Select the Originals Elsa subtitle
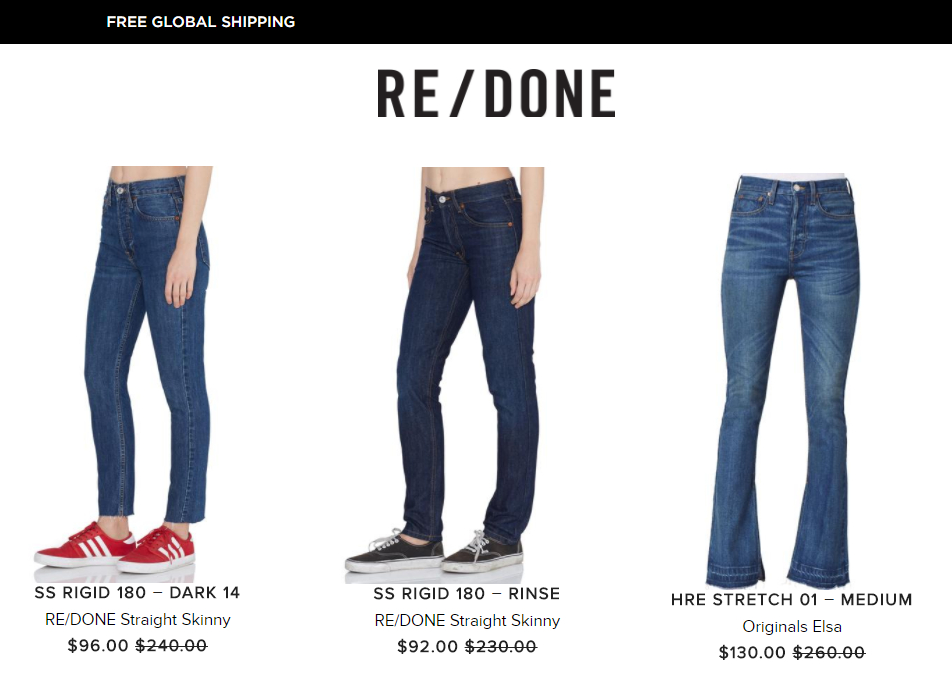Screen dimensions: 952x677 [792, 627]
